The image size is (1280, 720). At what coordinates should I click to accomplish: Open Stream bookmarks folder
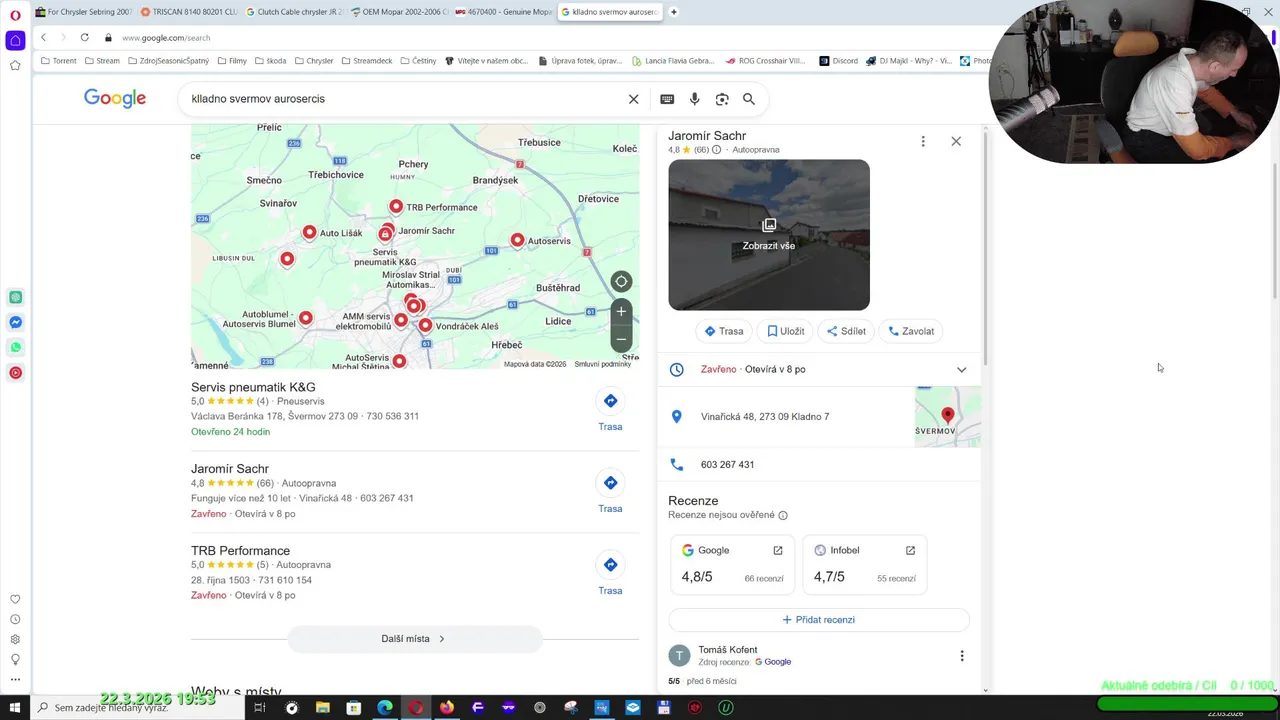click(102, 61)
